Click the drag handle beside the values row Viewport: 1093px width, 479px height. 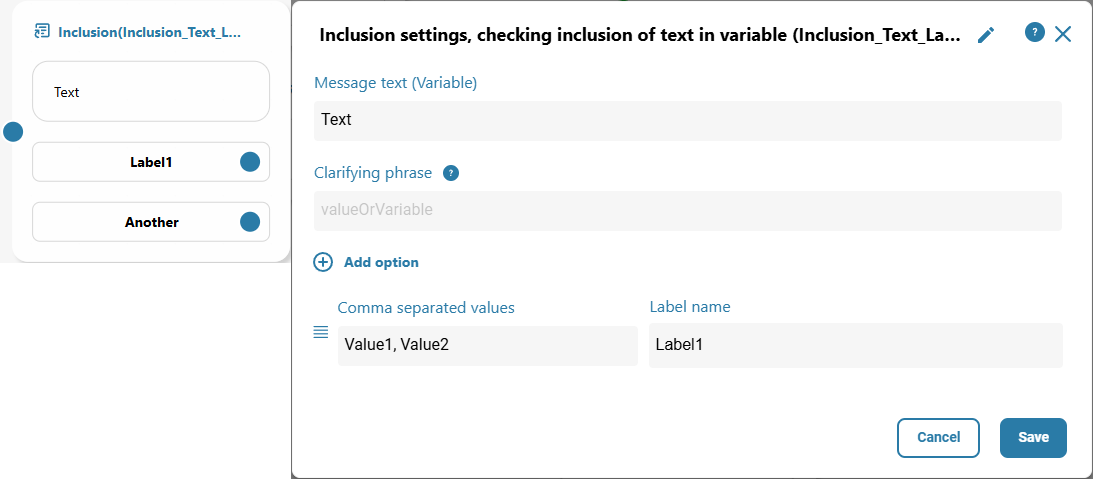pyautogui.click(x=321, y=332)
